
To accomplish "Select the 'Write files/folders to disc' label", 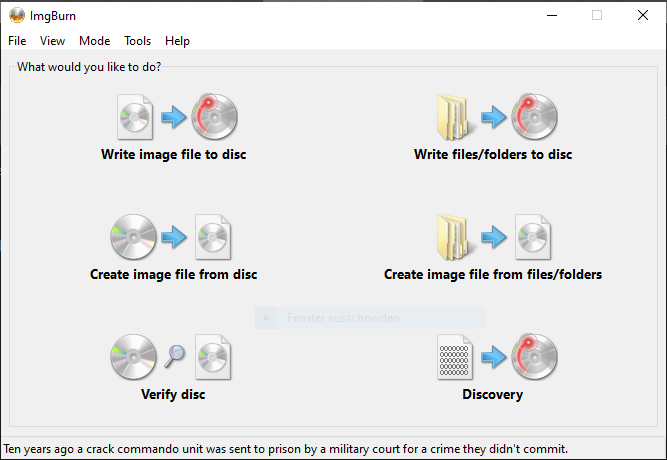I will pyautogui.click(x=493, y=154).
